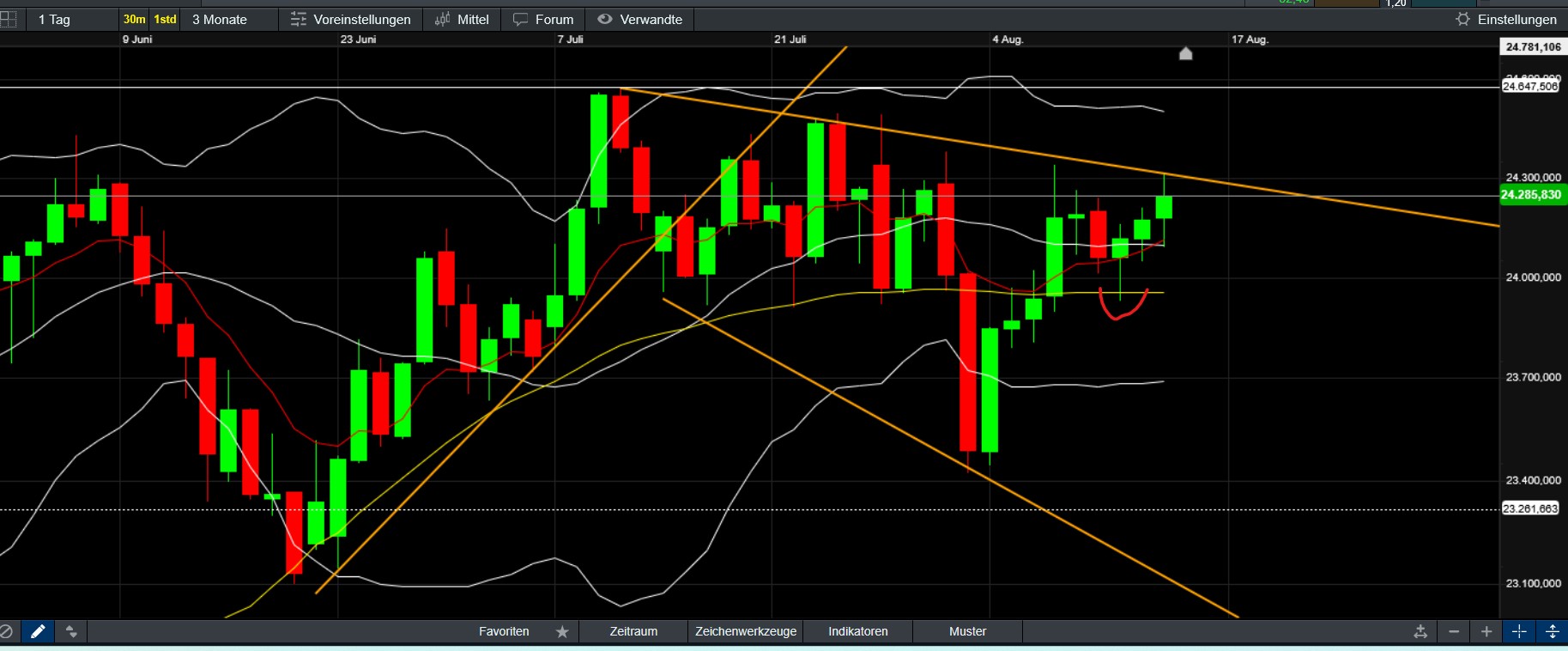Click the 24.781,106 top price label

coord(1534,47)
